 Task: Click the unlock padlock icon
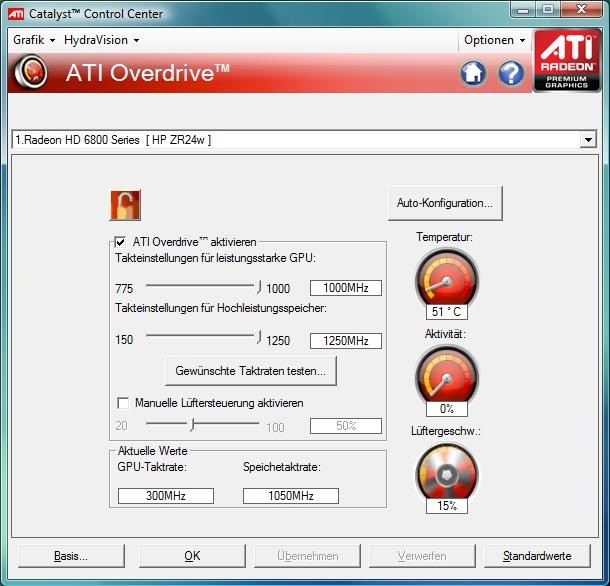coord(125,205)
